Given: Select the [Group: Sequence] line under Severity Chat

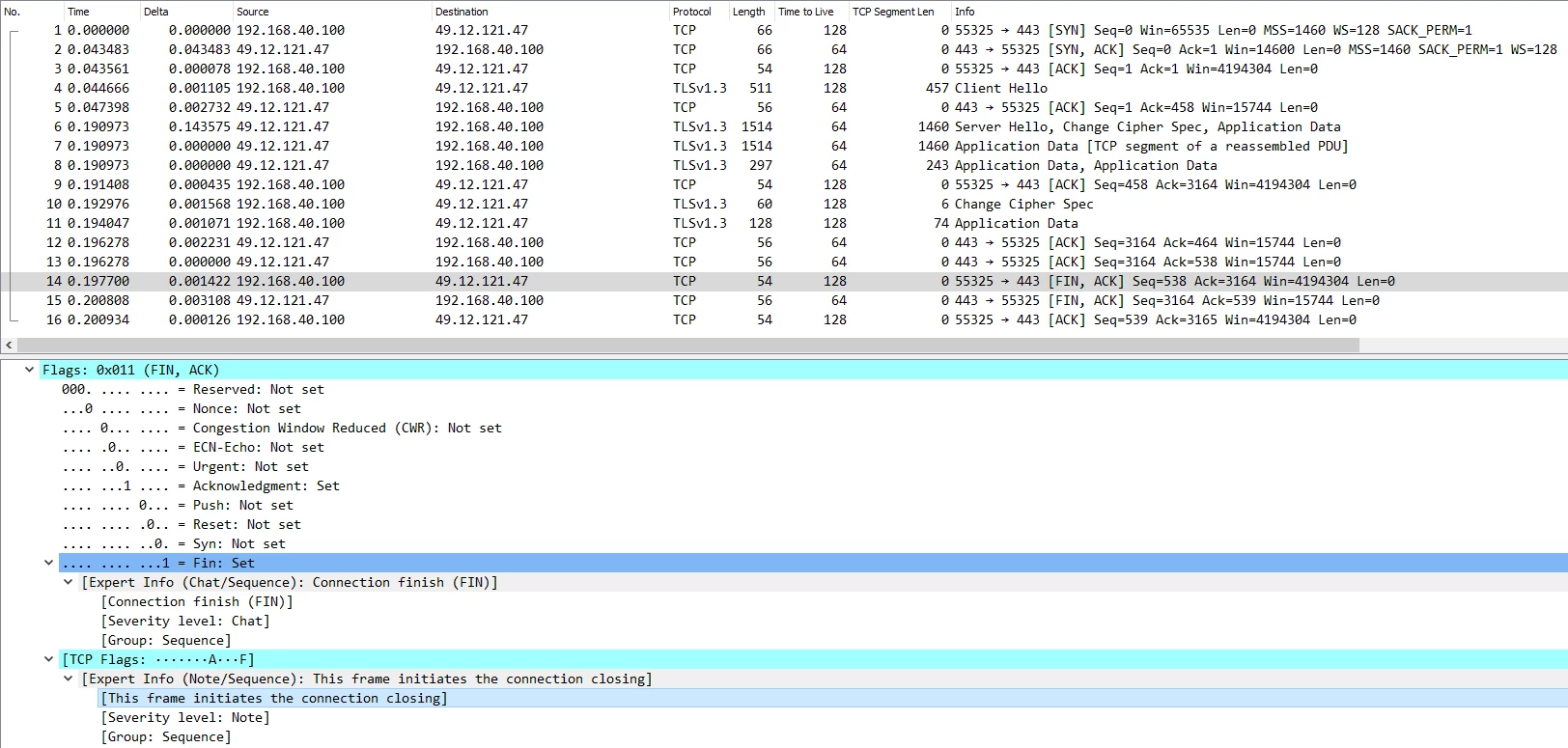Looking at the screenshot, I should point(166,640).
